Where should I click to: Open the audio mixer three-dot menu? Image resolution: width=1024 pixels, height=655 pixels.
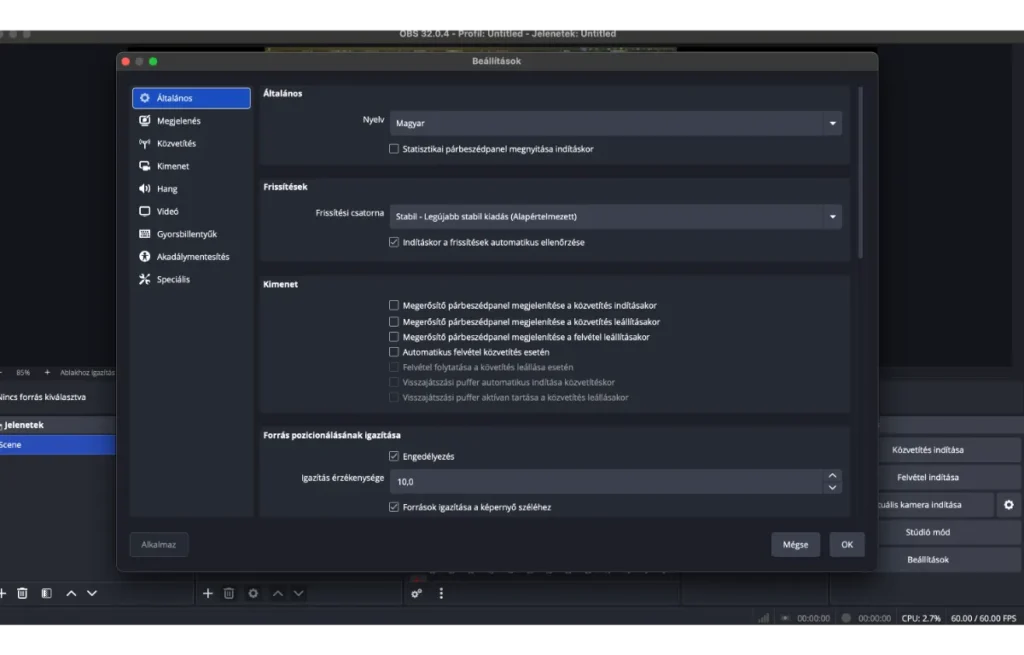(x=441, y=594)
